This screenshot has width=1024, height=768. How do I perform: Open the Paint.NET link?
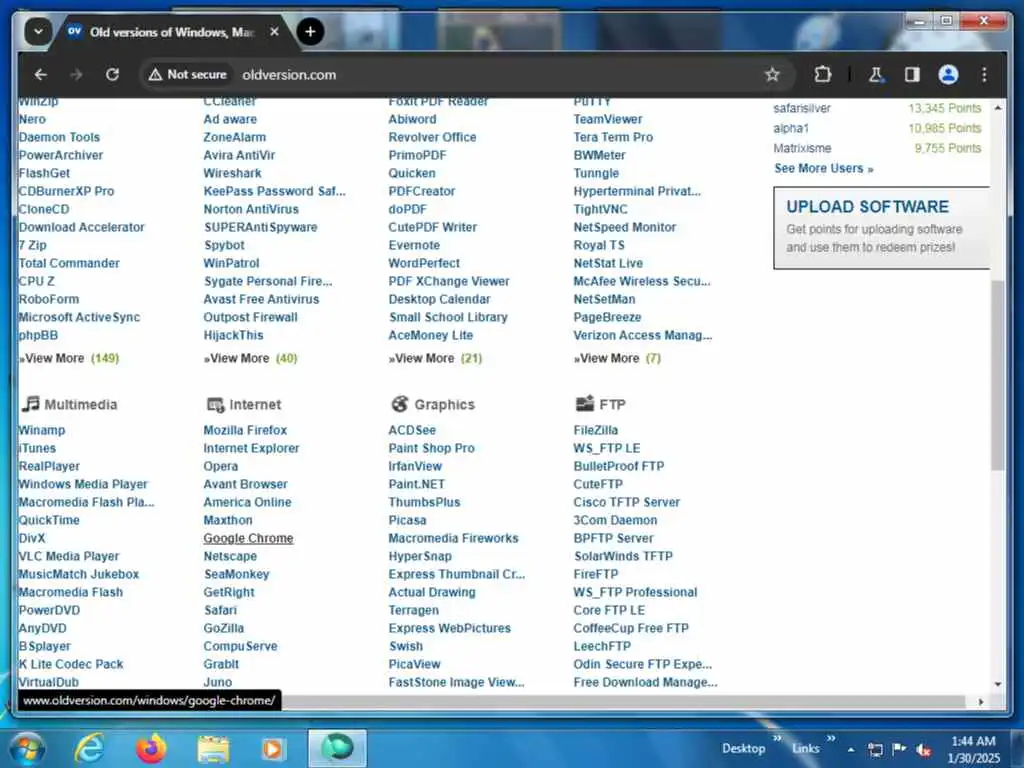coord(417,485)
